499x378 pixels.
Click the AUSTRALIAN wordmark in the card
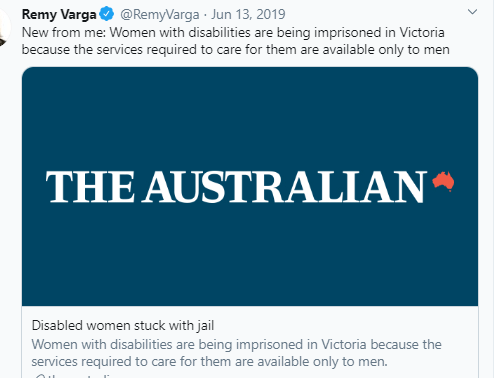pos(285,187)
